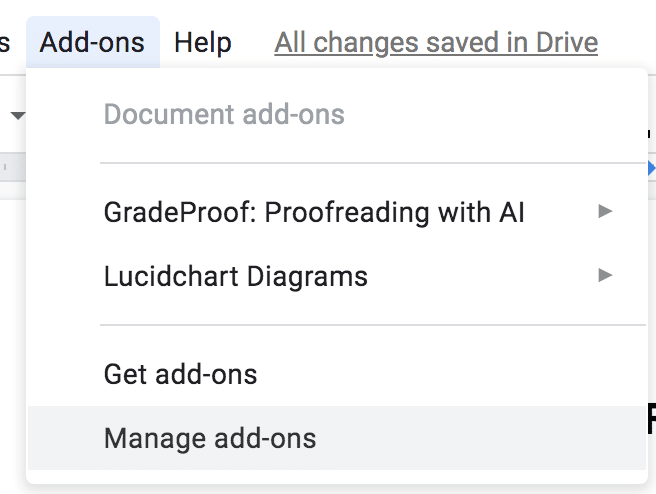
Task: Click the greyed-out Document add-ons header
Action: point(224,114)
